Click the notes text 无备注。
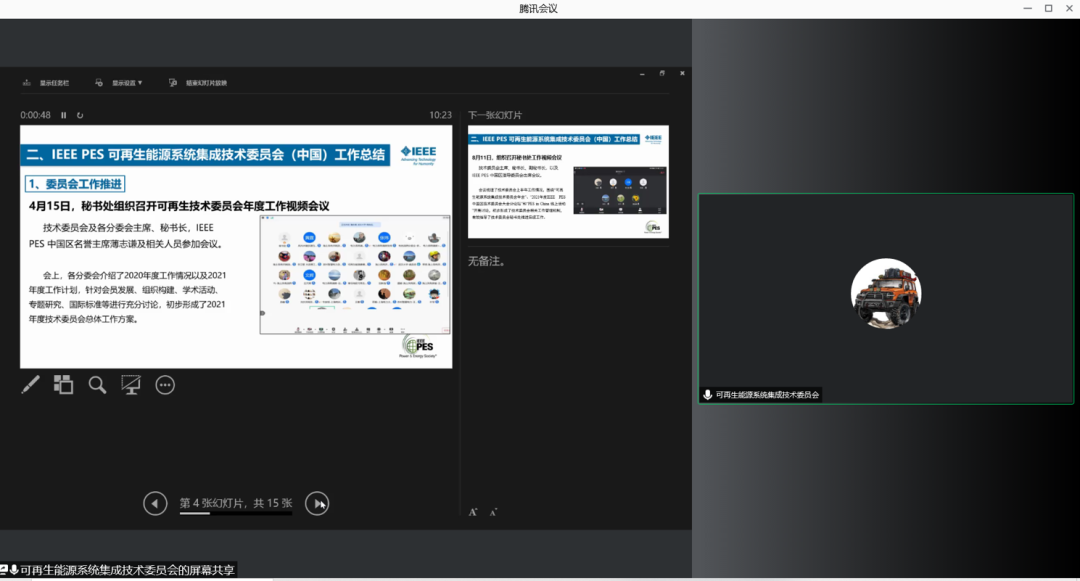This screenshot has height=581, width=1080. [x=487, y=261]
